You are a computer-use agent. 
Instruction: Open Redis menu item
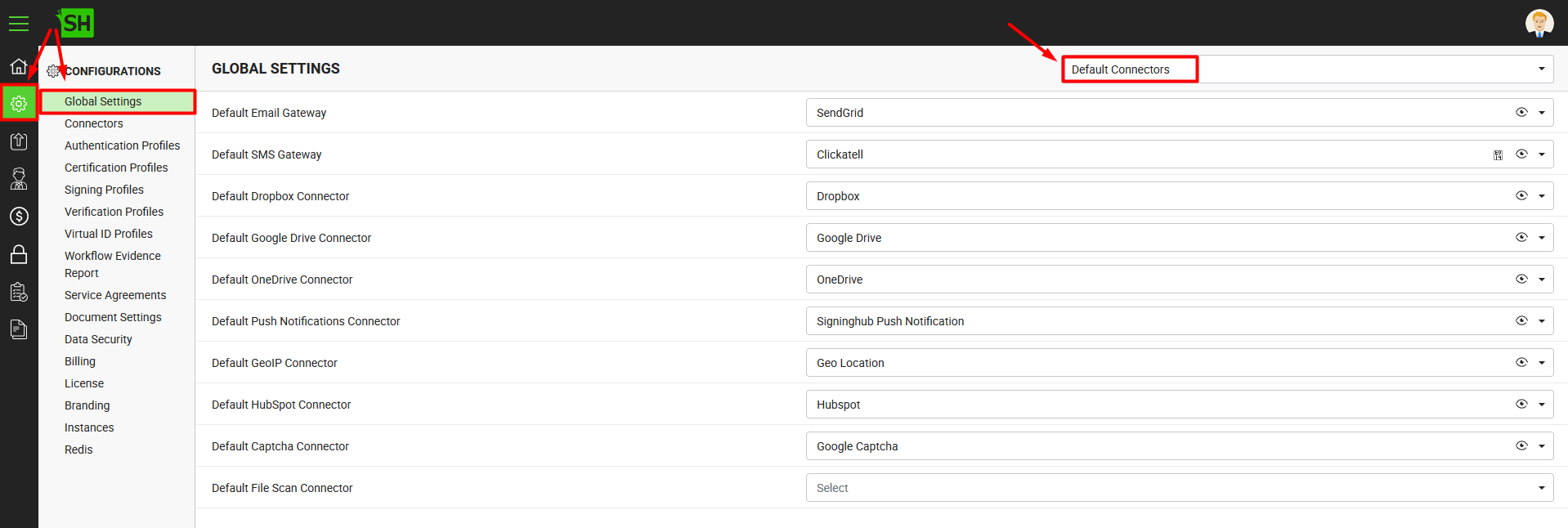click(x=78, y=450)
